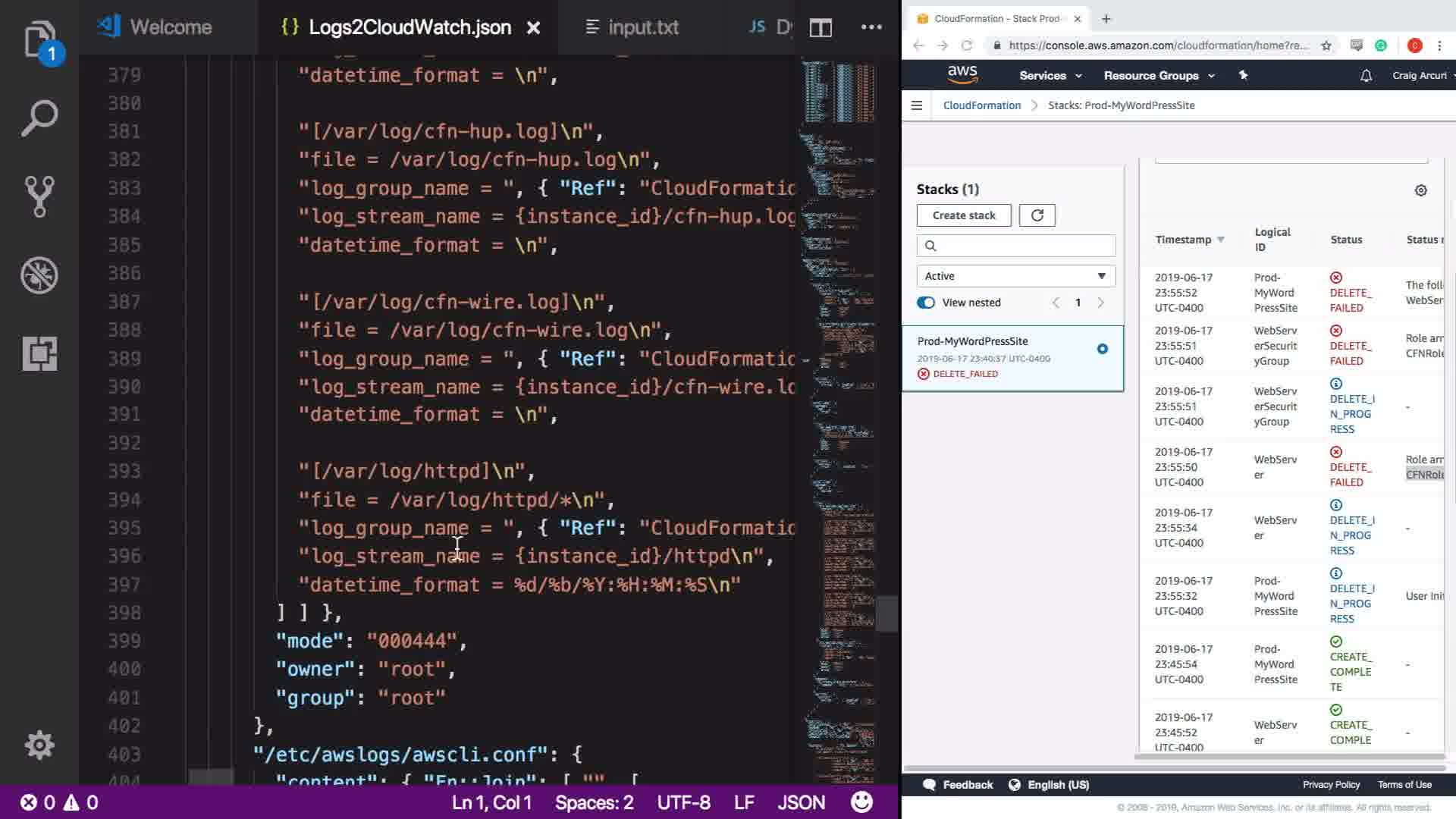The height and width of the screenshot is (819, 1456).
Task: Open the CloudFormation breadcrumb link
Action: click(981, 105)
